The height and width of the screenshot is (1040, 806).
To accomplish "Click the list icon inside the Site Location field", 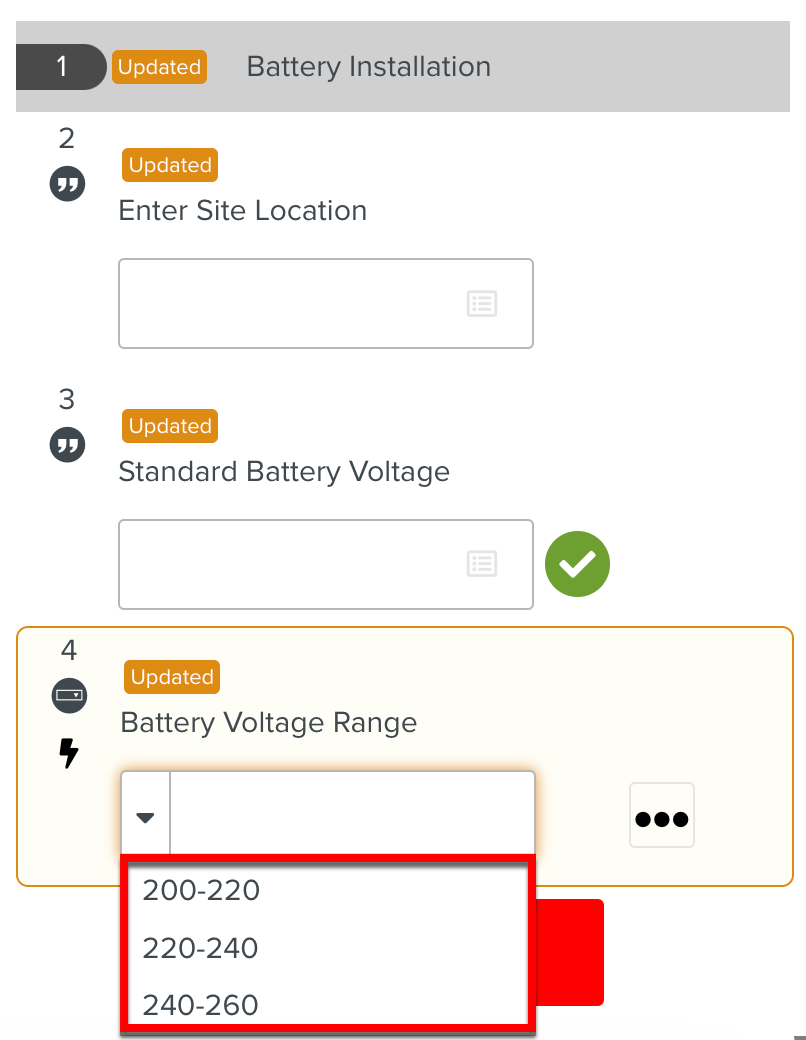I will (x=482, y=303).
